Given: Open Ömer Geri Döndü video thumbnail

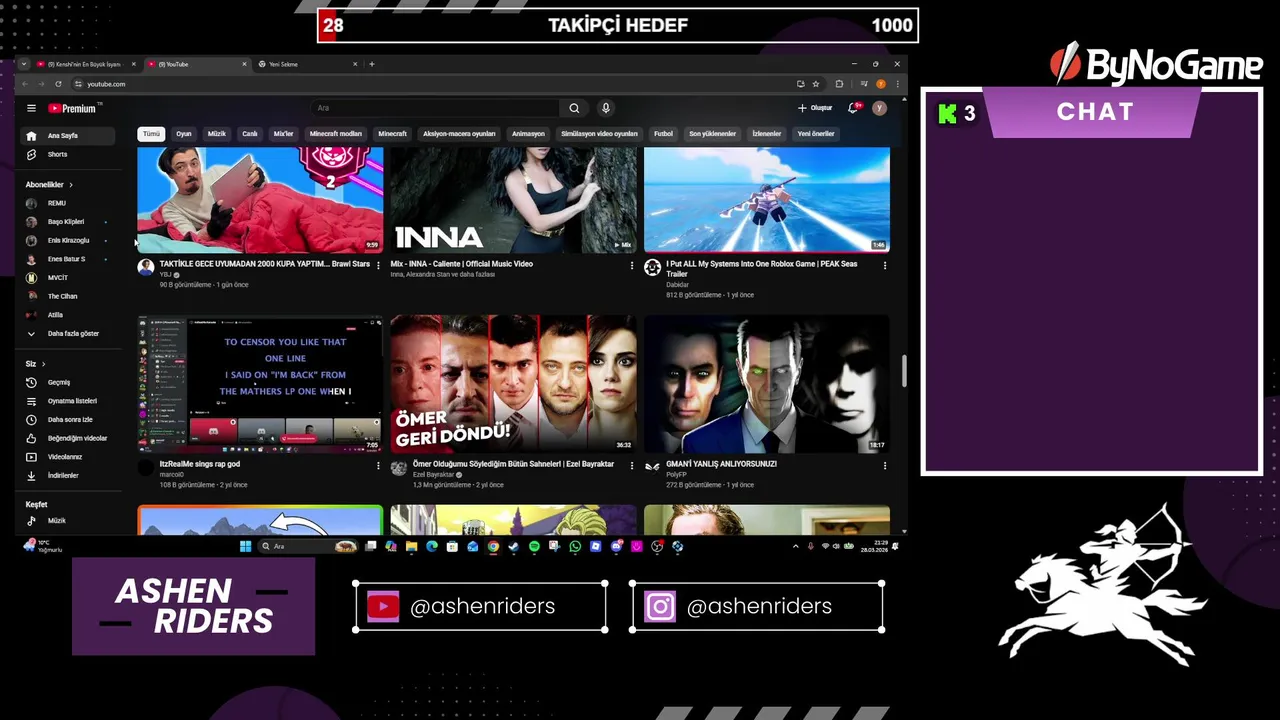Looking at the screenshot, I should [x=513, y=385].
